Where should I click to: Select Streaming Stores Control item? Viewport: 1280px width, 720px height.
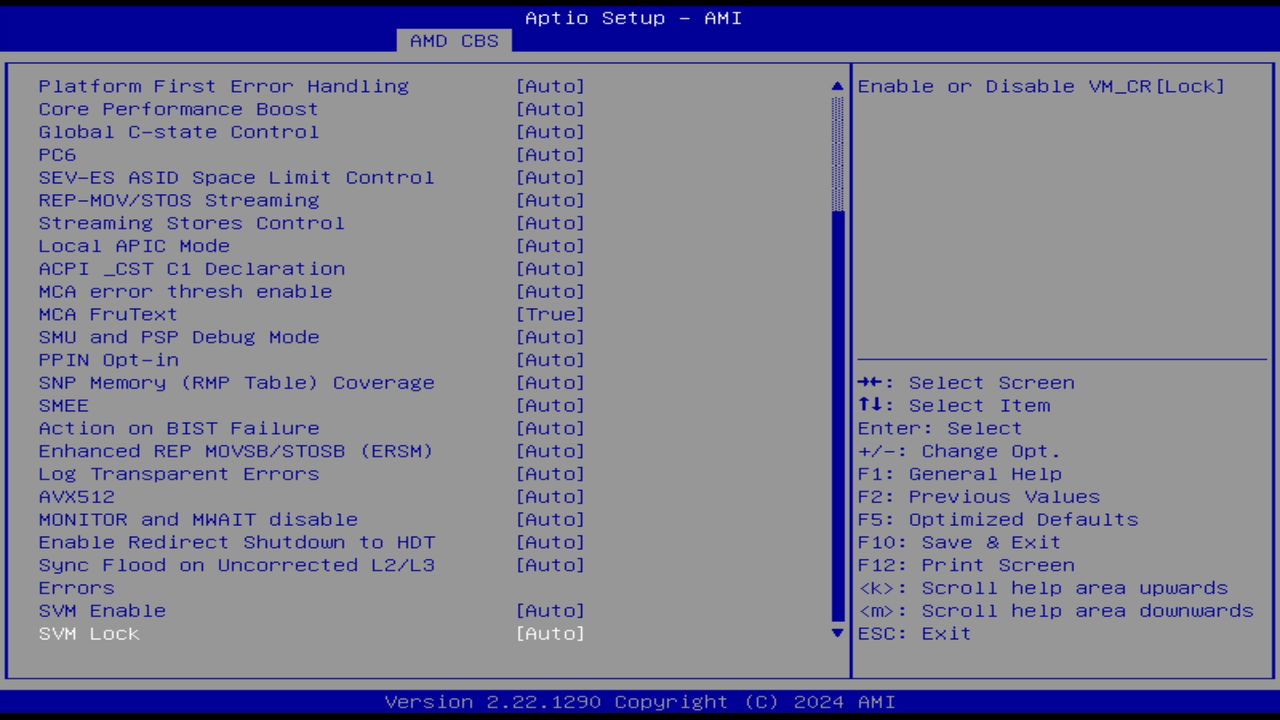(192, 223)
